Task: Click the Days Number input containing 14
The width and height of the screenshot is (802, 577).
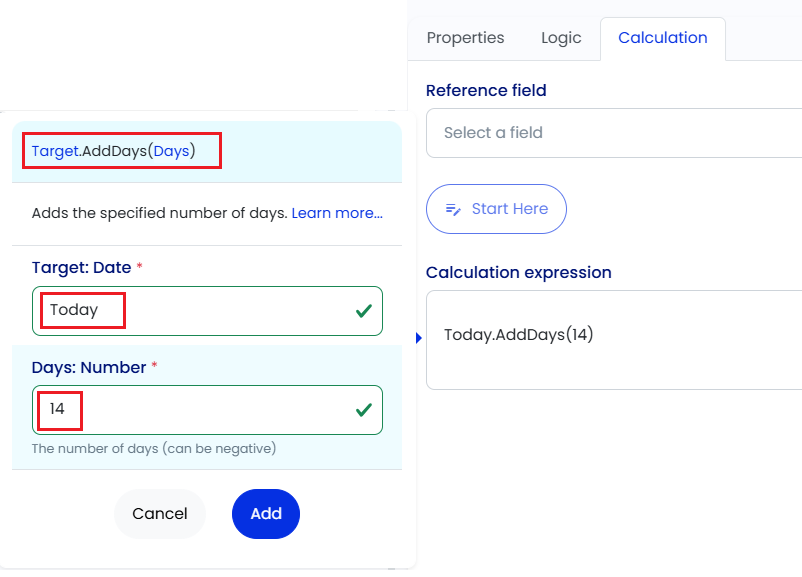Action: point(207,410)
